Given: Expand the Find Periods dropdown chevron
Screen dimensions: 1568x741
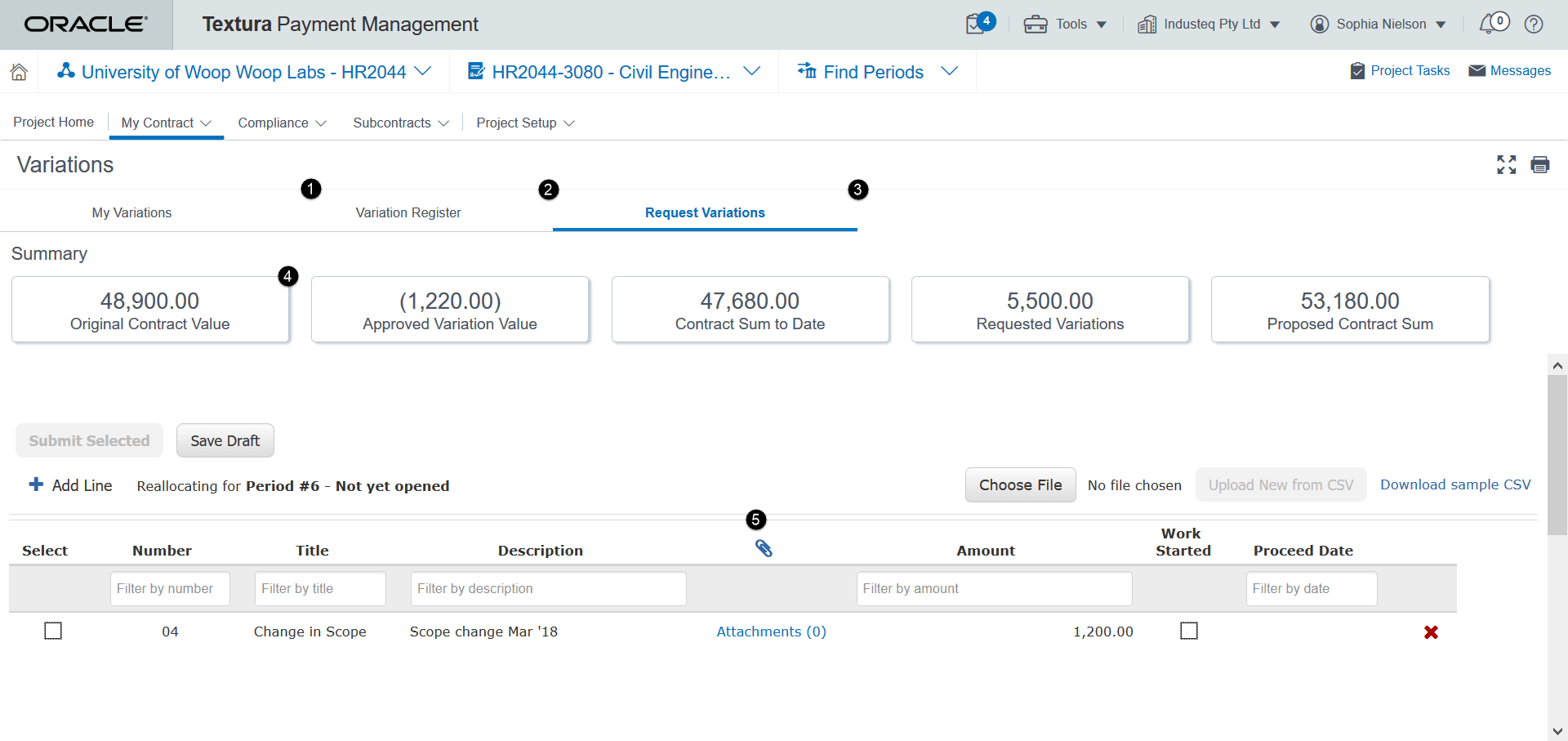Looking at the screenshot, I should (949, 71).
